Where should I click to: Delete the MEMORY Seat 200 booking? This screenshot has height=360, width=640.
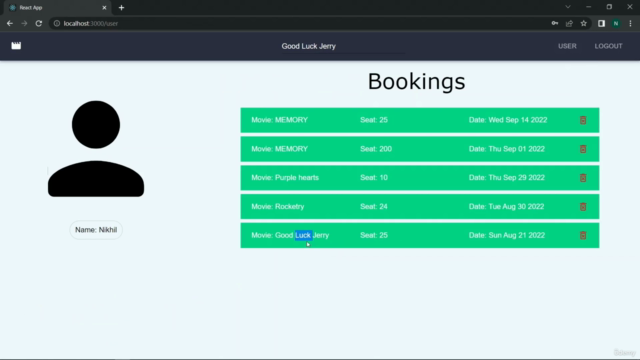[583, 149]
